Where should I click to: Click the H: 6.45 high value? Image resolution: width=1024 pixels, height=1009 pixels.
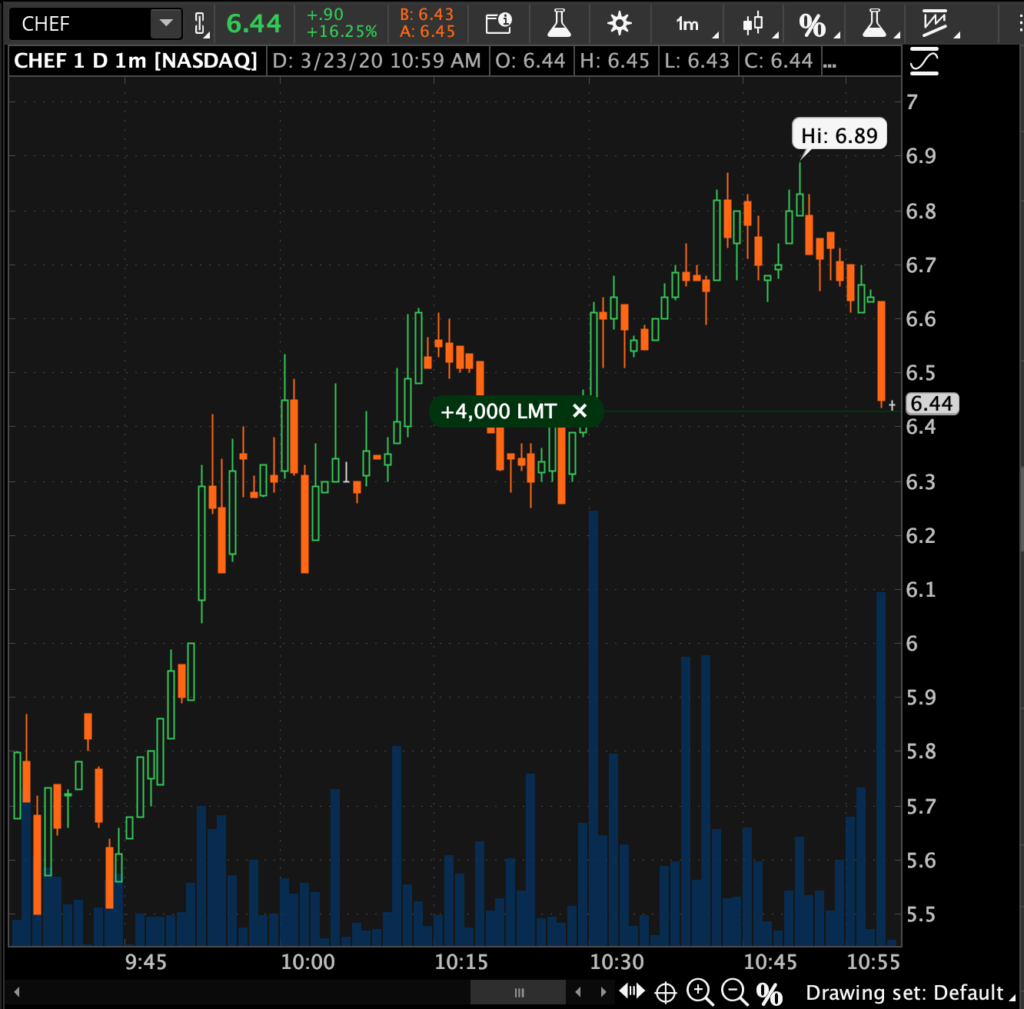pos(615,61)
